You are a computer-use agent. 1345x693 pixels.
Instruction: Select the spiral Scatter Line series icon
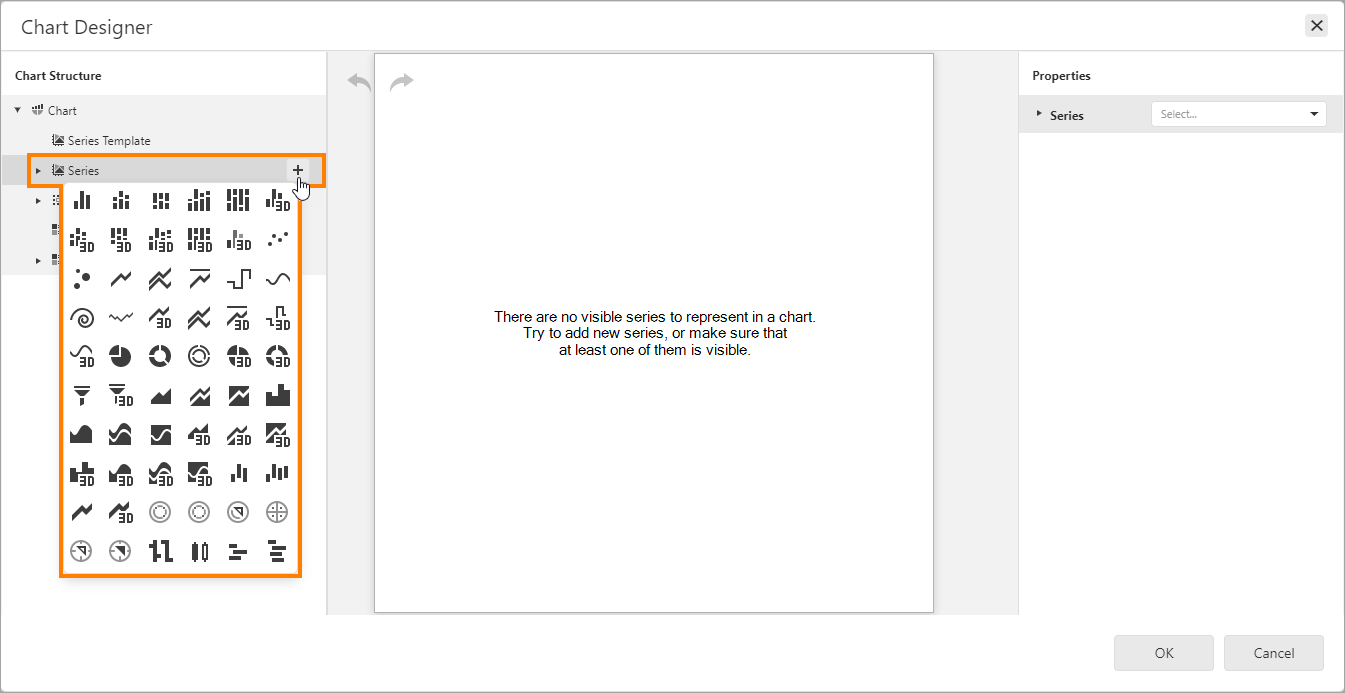[x=82, y=318]
